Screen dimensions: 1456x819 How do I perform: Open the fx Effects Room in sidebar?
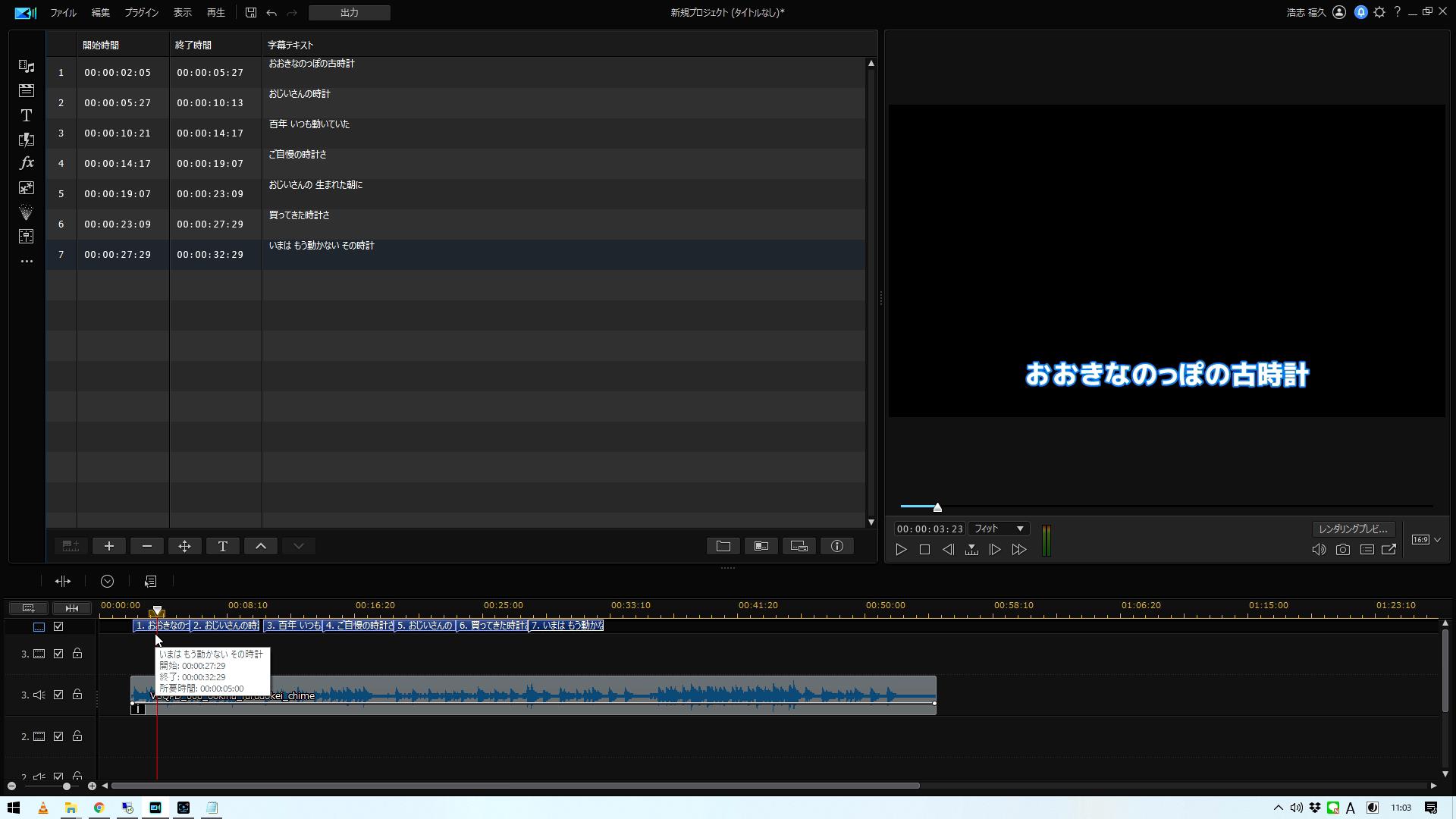click(27, 163)
